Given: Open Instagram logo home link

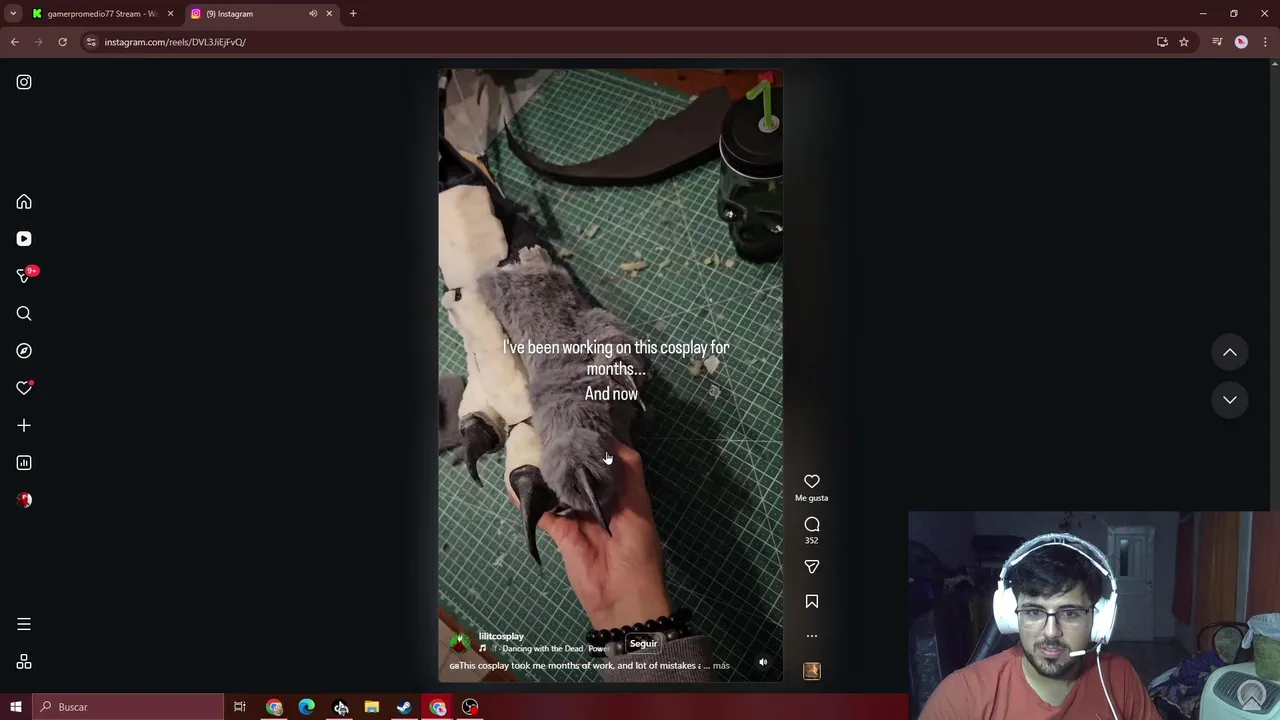Looking at the screenshot, I should coord(24,82).
